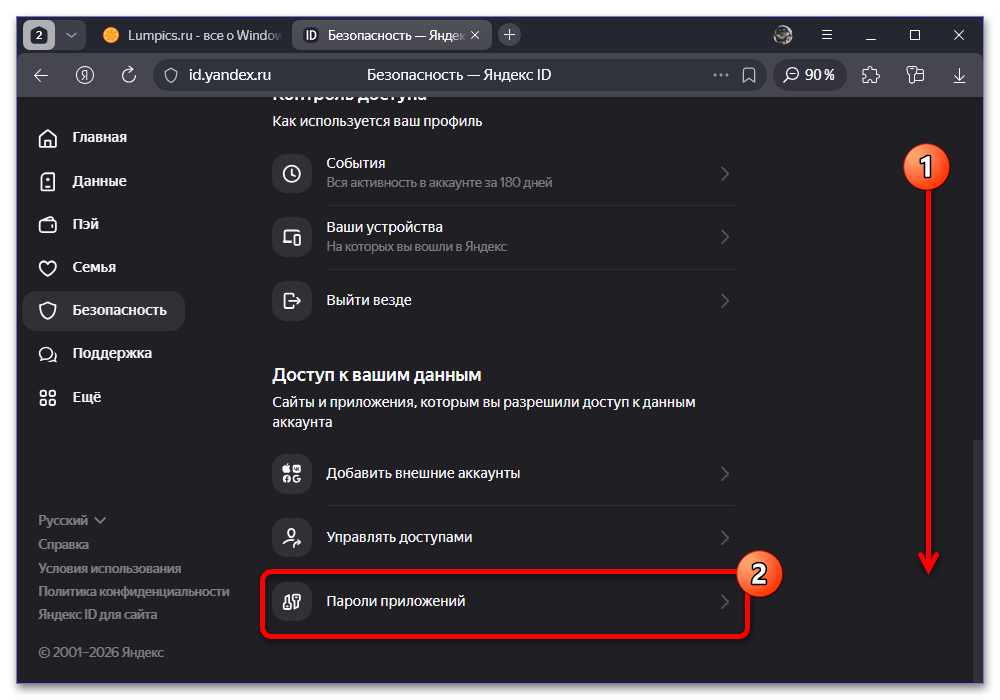
Task: Expand the Выйти везде chevron
Action: coord(724,301)
